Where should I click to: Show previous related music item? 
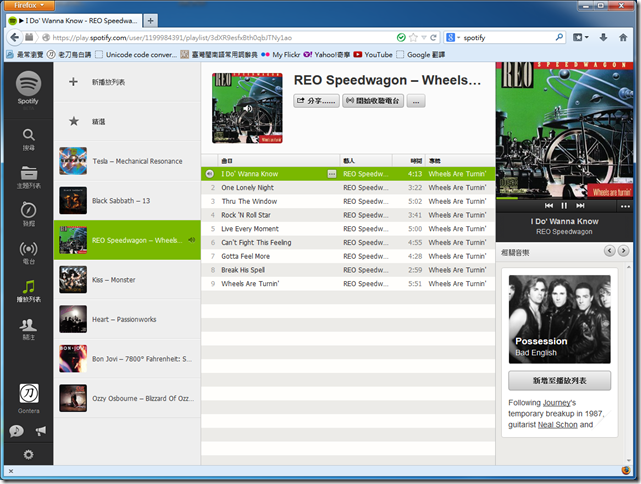pyautogui.click(x=610, y=251)
